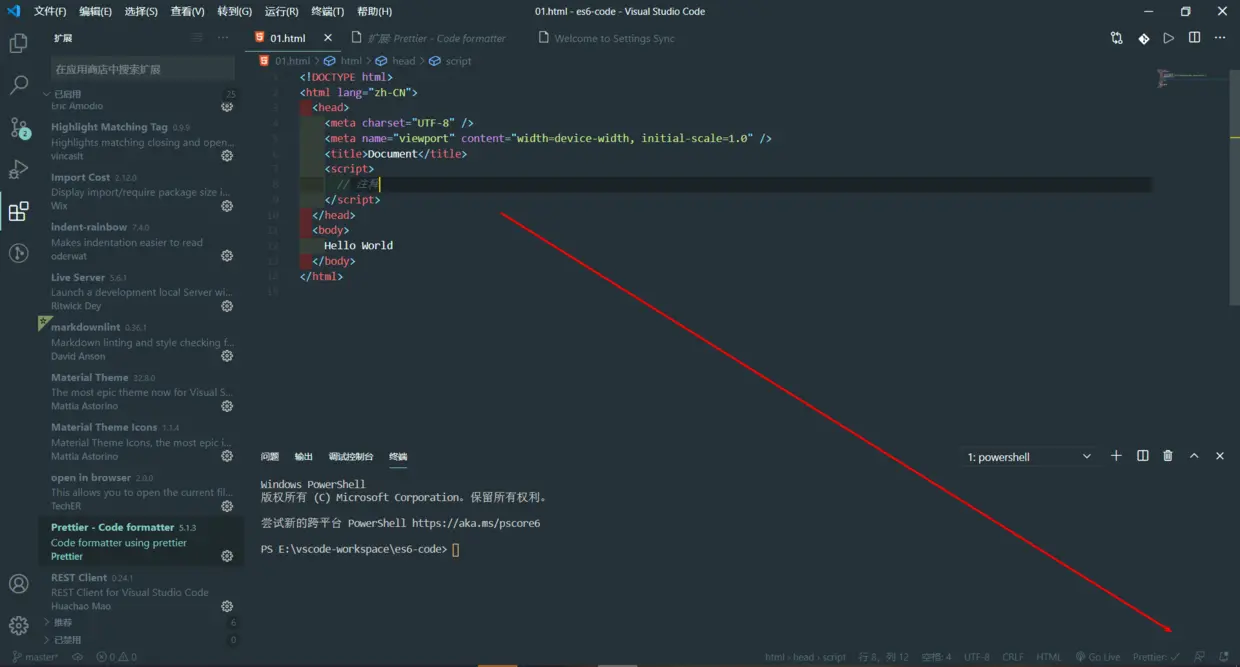Change CRLF line ending in status bar

(x=1012, y=657)
